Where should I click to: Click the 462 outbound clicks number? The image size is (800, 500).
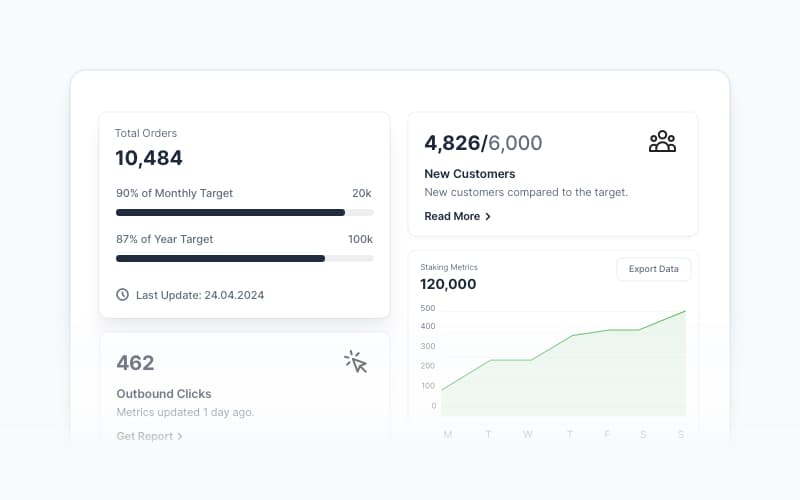pyautogui.click(x=135, y=363)
